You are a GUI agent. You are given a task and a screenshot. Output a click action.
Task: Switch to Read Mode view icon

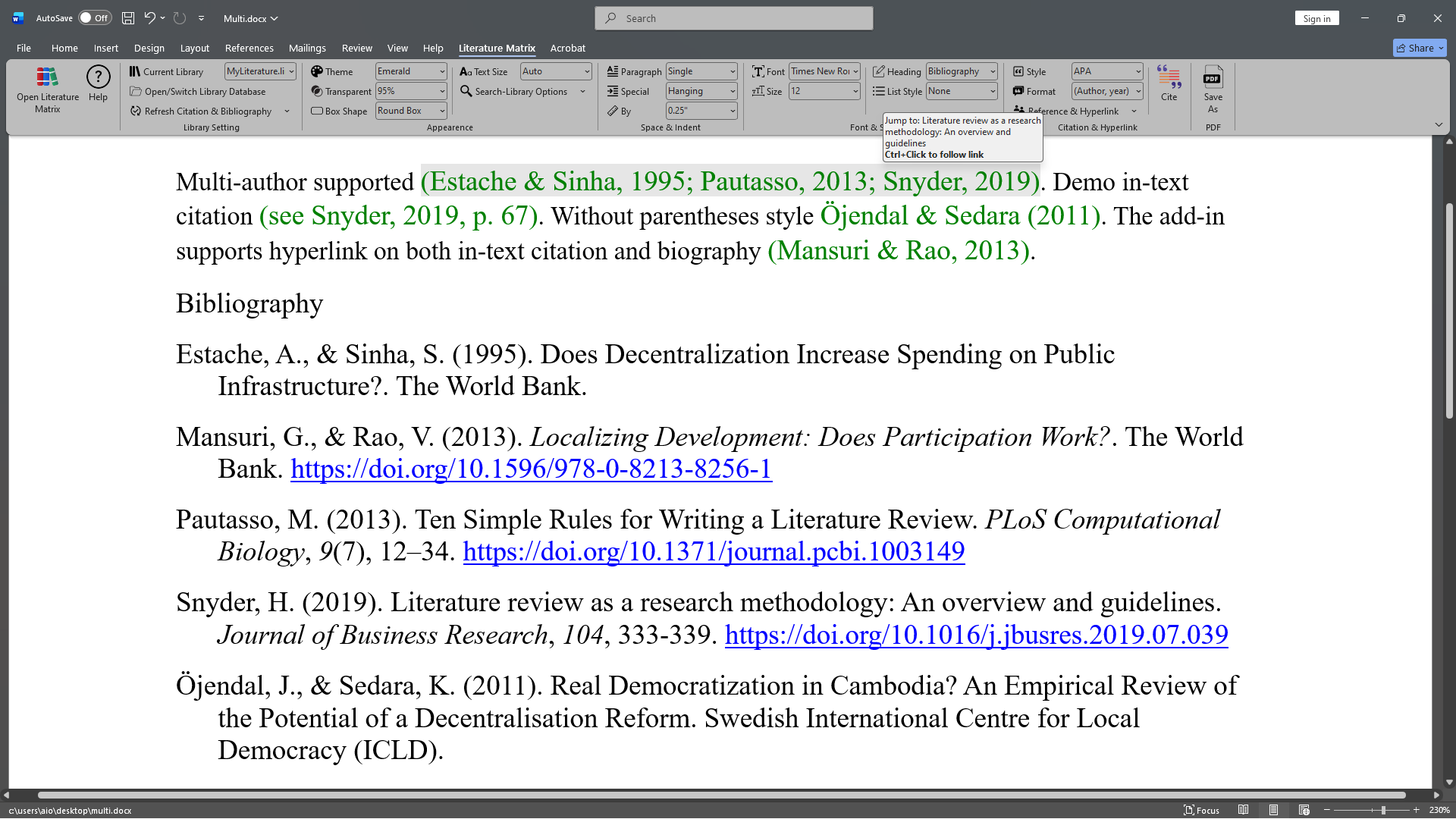1243,810
